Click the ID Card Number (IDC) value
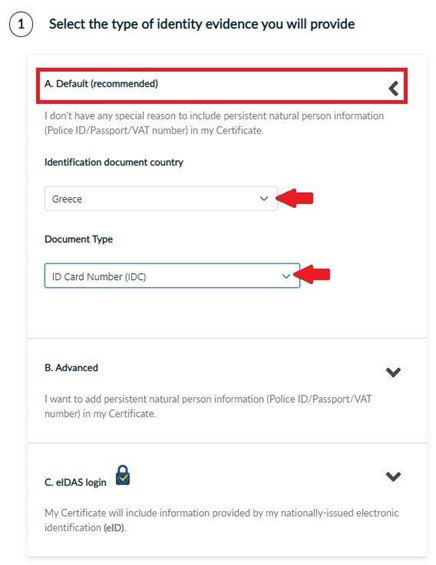 pyautogui.click(x=99, y=277)
